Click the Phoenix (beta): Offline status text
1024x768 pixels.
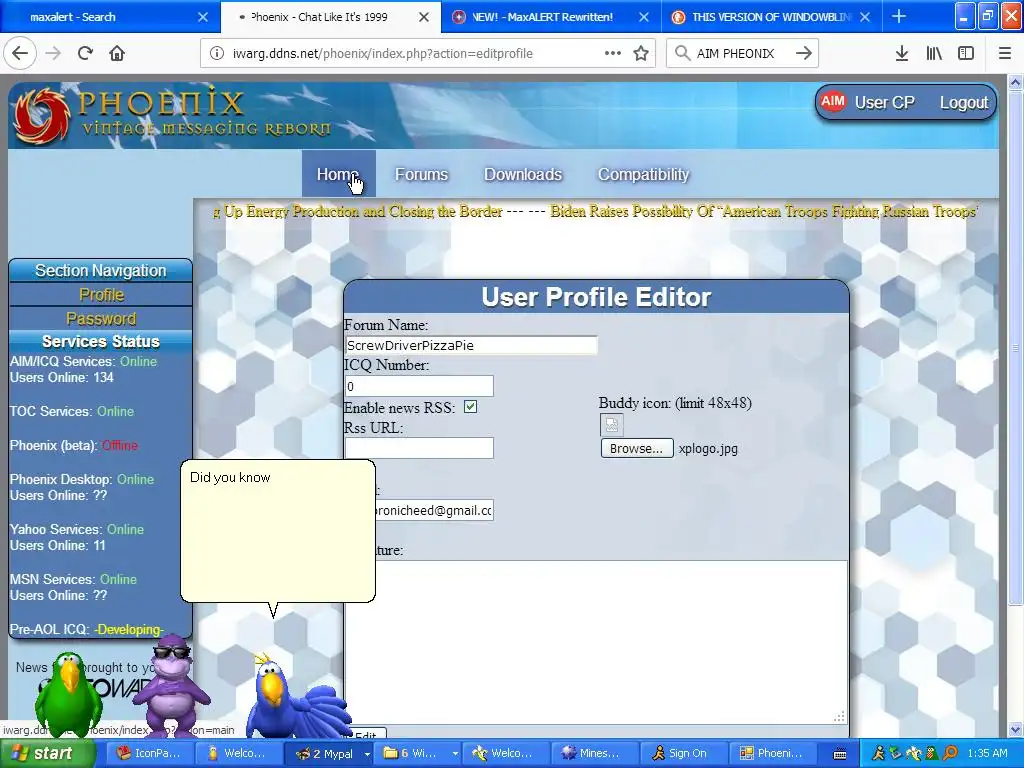[74, 445]
